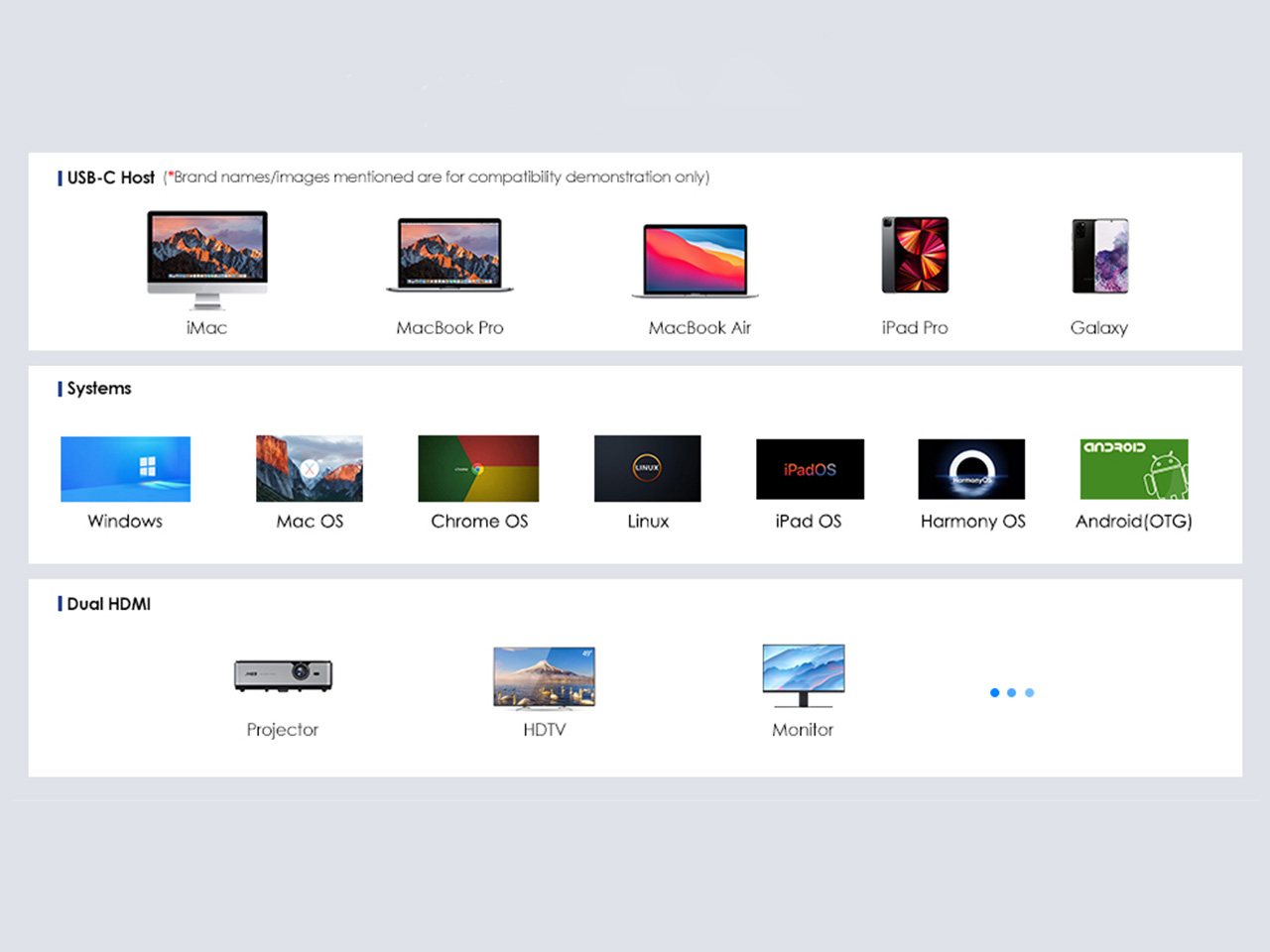Click the Windows system thumbnail
The image size is (1270, 952).
click(125, 469)
